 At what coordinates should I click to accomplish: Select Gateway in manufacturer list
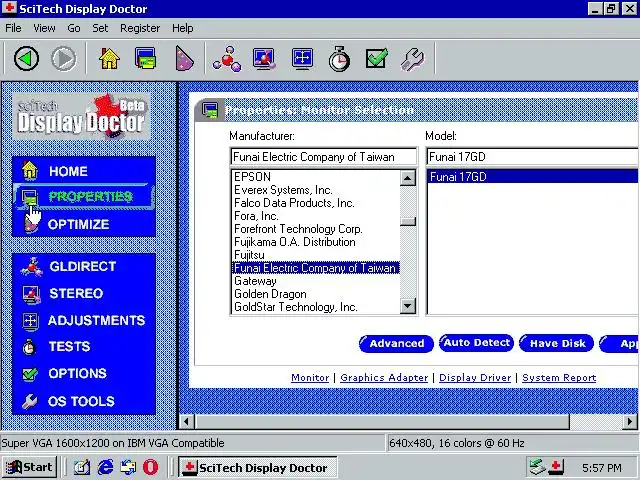[x=316, y=281]
